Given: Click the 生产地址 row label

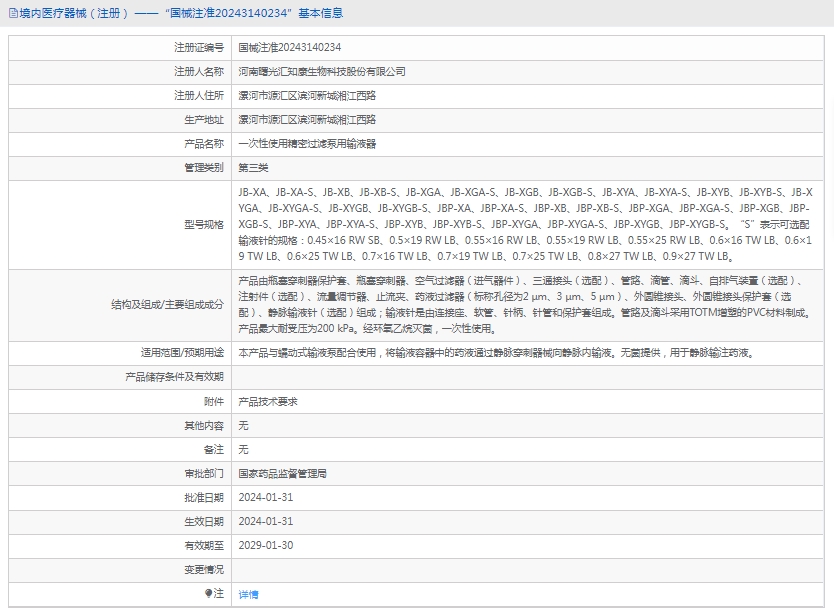Looking at the screenshot, I should click(204, 120).
